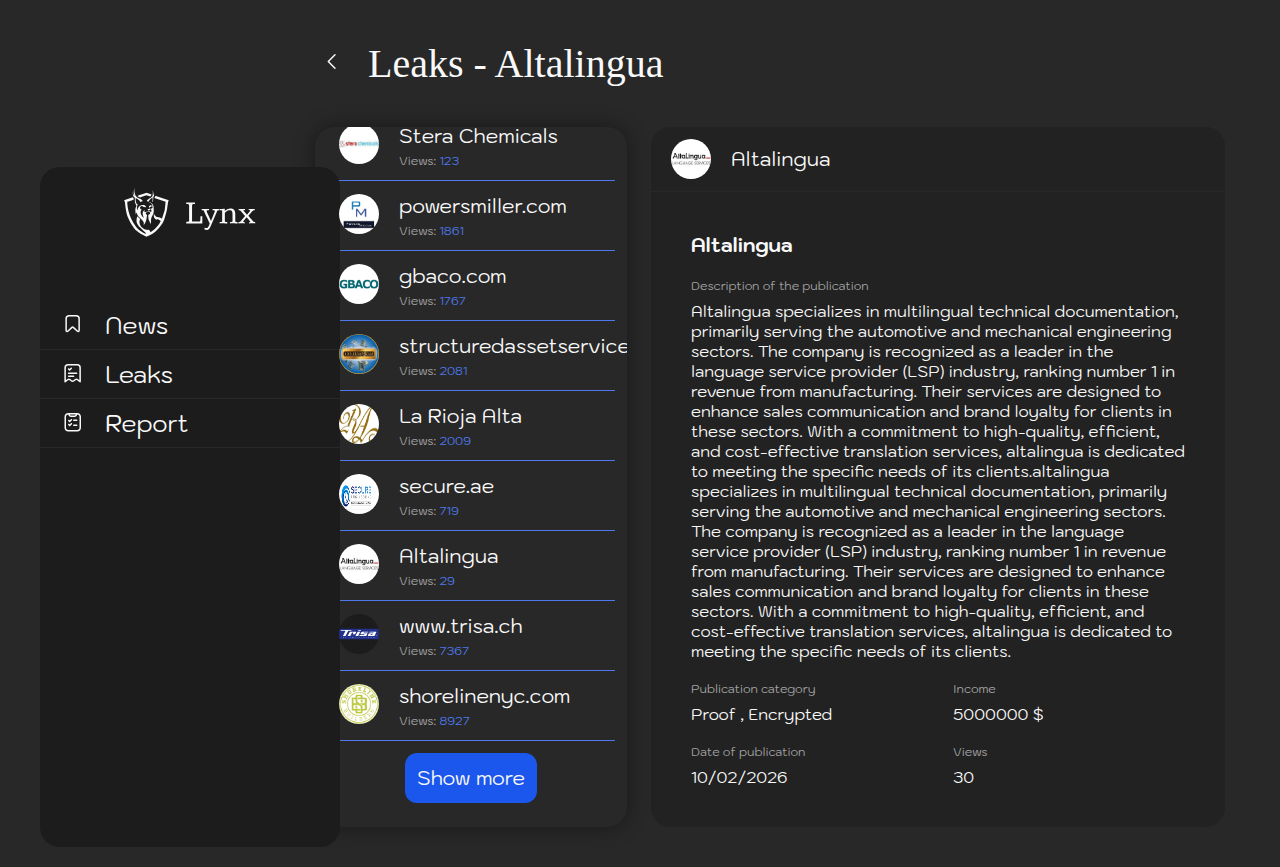Click the Lynx shield logo
This screenshot has height=867, width=1280.
[146, 213]
